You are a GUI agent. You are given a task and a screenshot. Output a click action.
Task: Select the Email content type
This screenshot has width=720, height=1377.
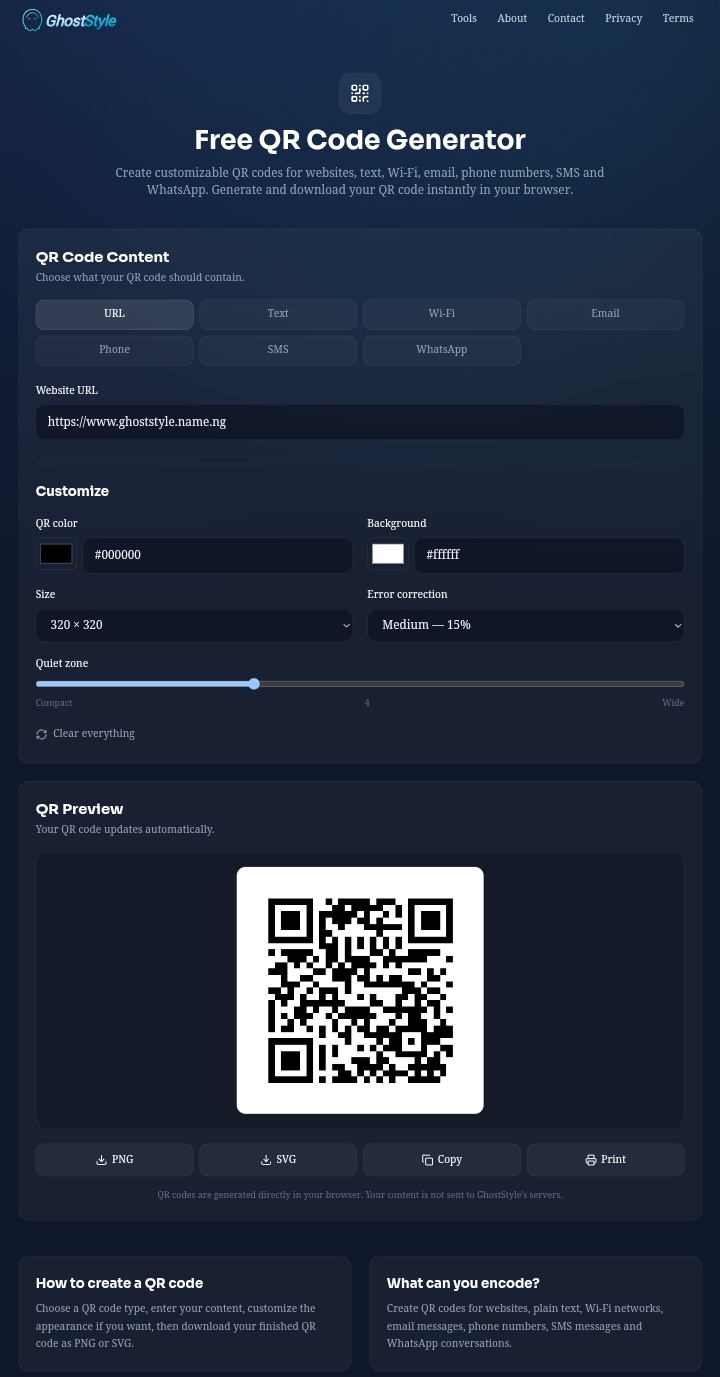[x=605, y=314]
